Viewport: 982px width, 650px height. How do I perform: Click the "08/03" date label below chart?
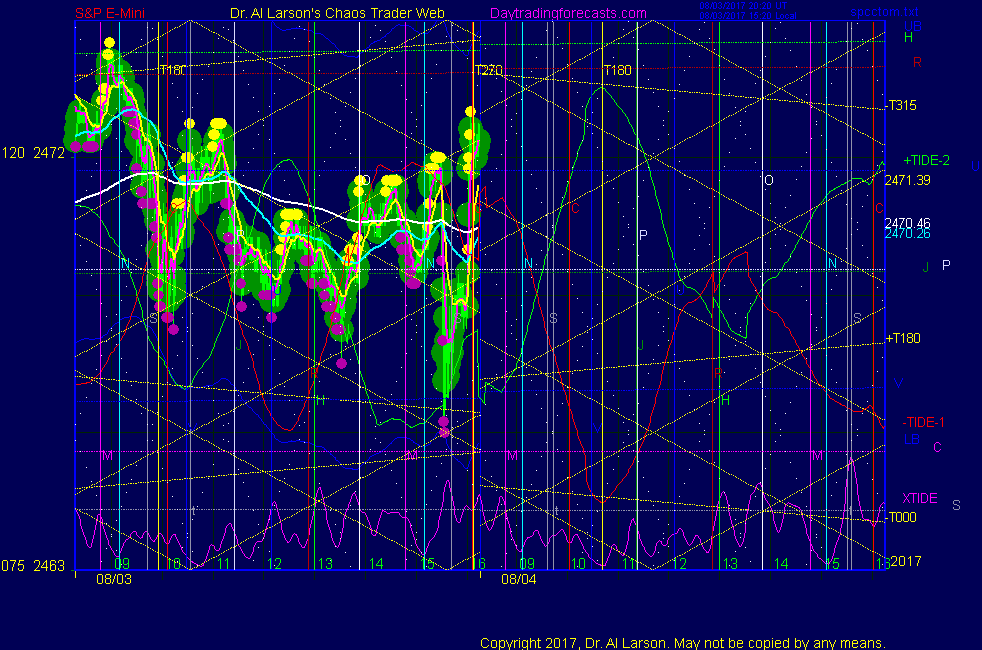(114, 579)
